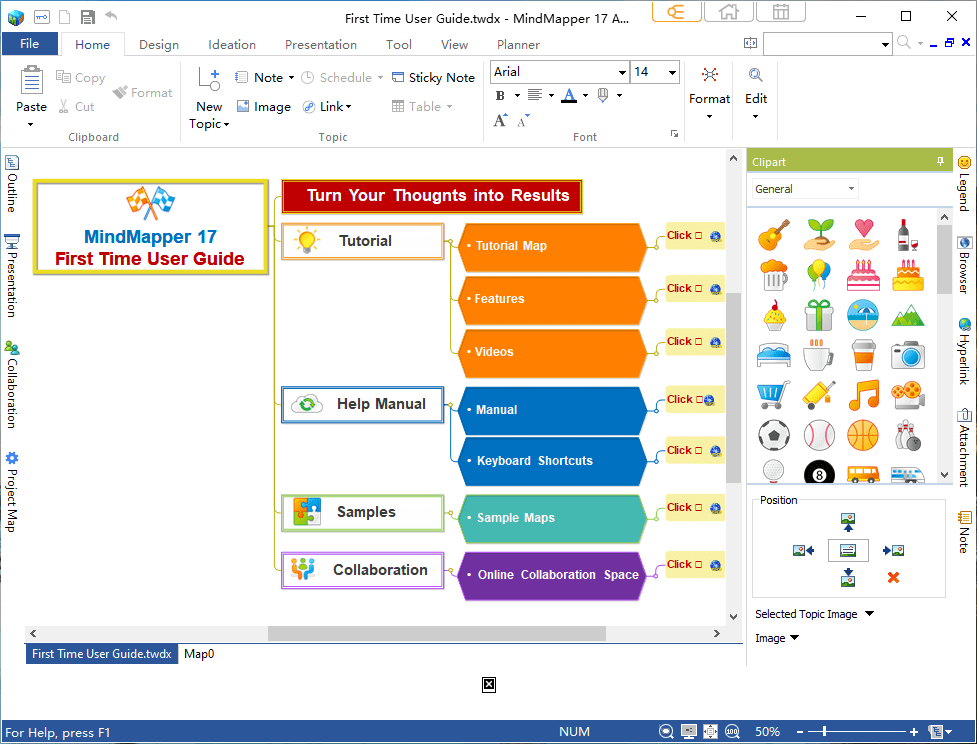Switch to the Planner tab
This screenshot has width=977, height=744.
[518, 44]
